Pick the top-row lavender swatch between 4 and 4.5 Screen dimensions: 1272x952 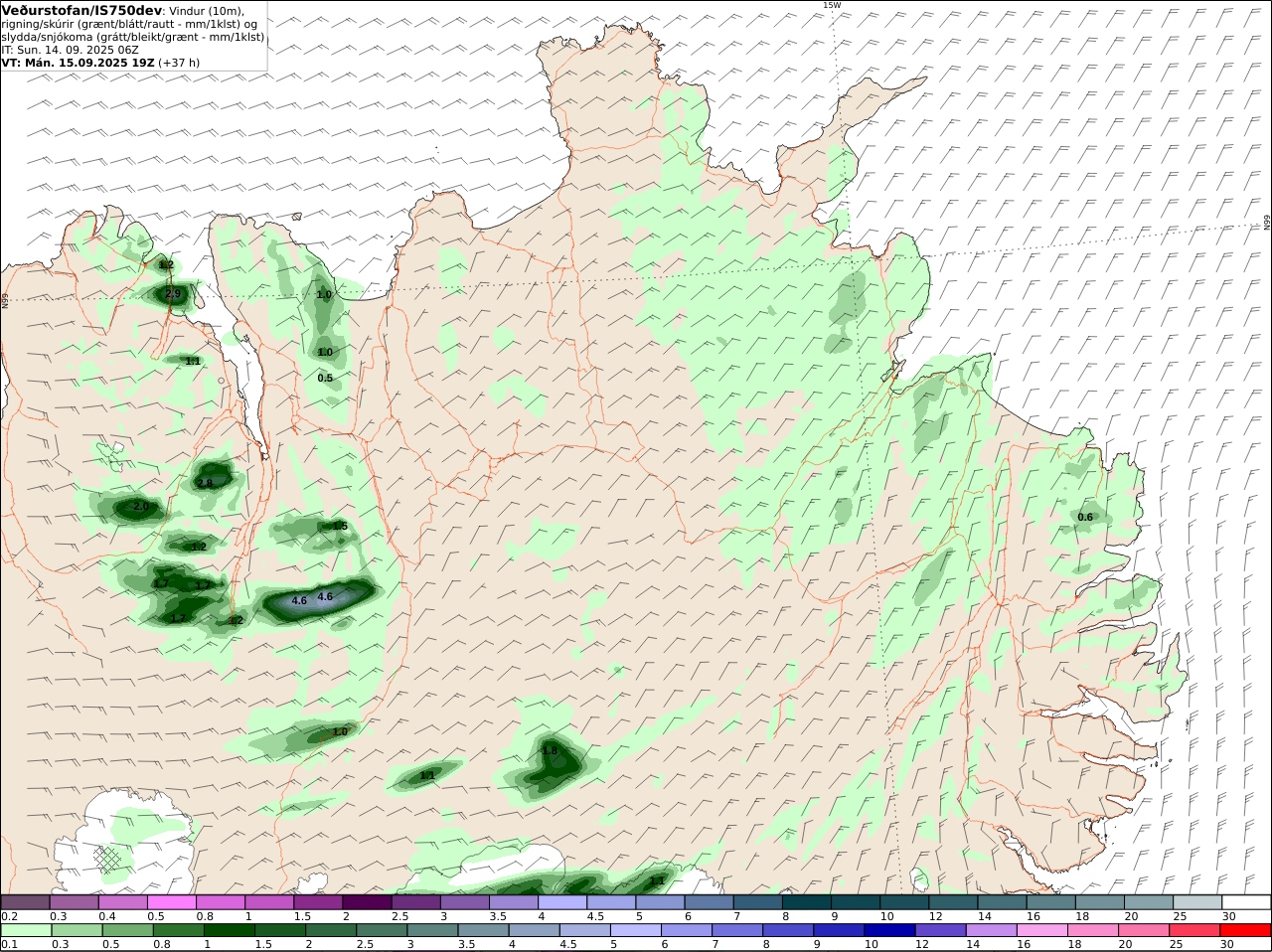pos(562,901)
